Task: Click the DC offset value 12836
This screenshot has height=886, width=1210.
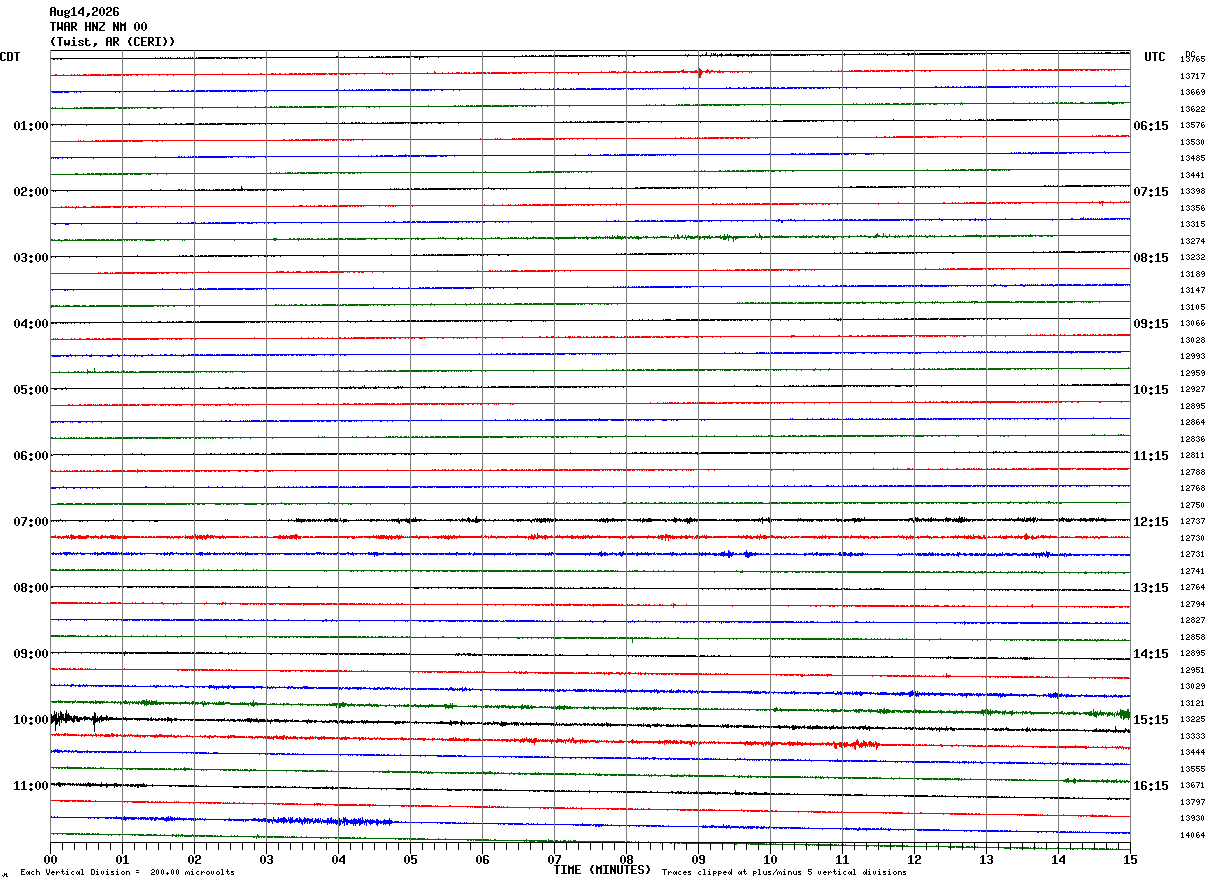Action: click(x=1192, y=439)
